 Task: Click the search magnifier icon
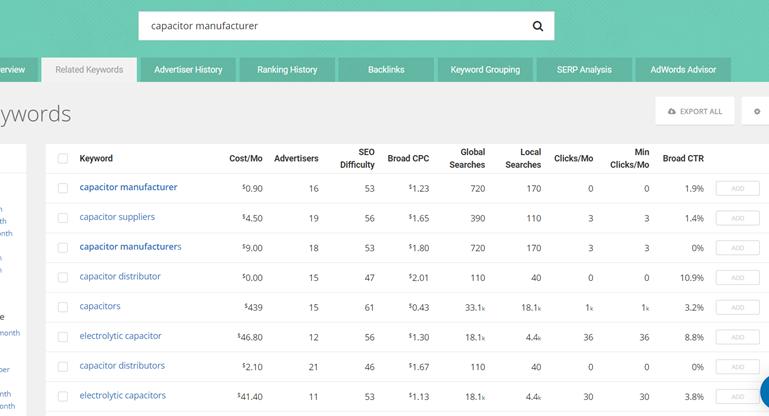537,26
